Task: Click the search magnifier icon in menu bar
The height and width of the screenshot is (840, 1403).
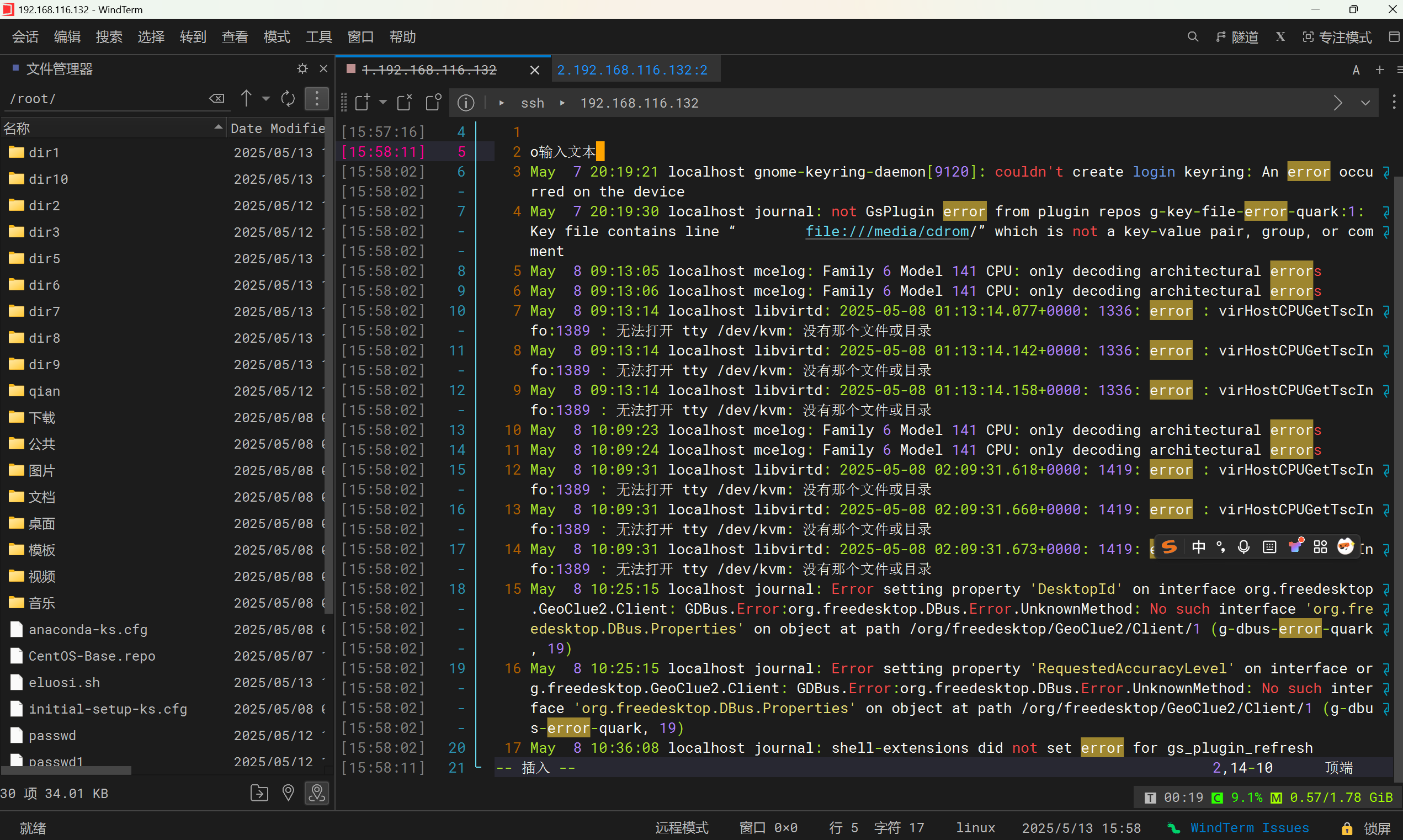Action: coord(1193,37)
